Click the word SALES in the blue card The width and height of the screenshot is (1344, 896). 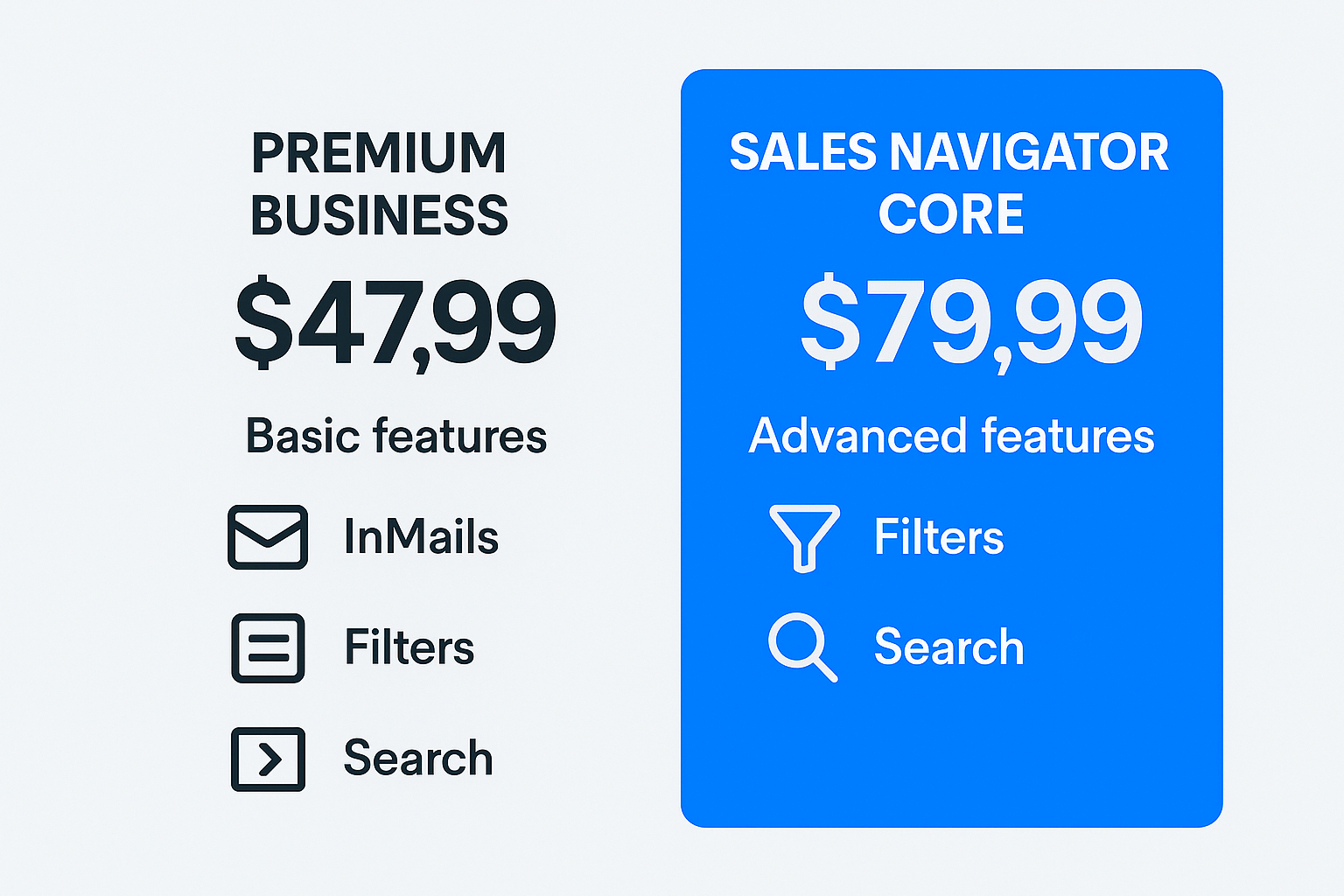coord(802,152)
